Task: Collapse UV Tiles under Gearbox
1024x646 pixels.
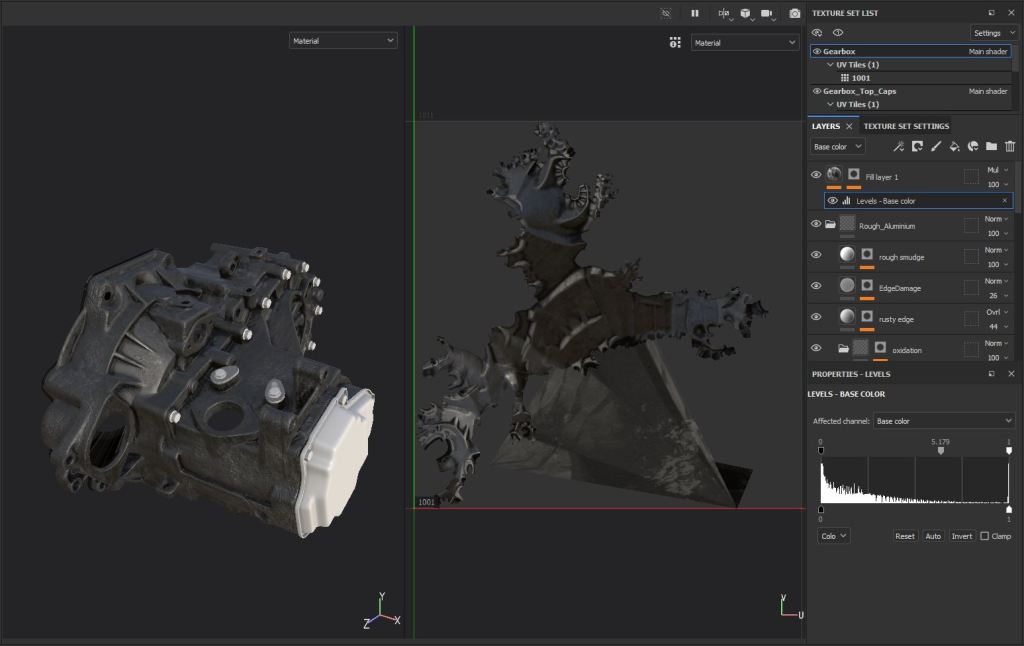Action: [x=830, y=65]
